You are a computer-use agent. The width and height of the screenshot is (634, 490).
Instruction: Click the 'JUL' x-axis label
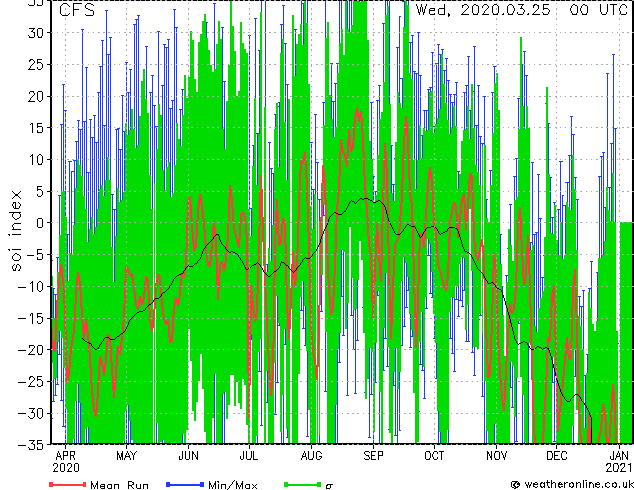[249, 456]
